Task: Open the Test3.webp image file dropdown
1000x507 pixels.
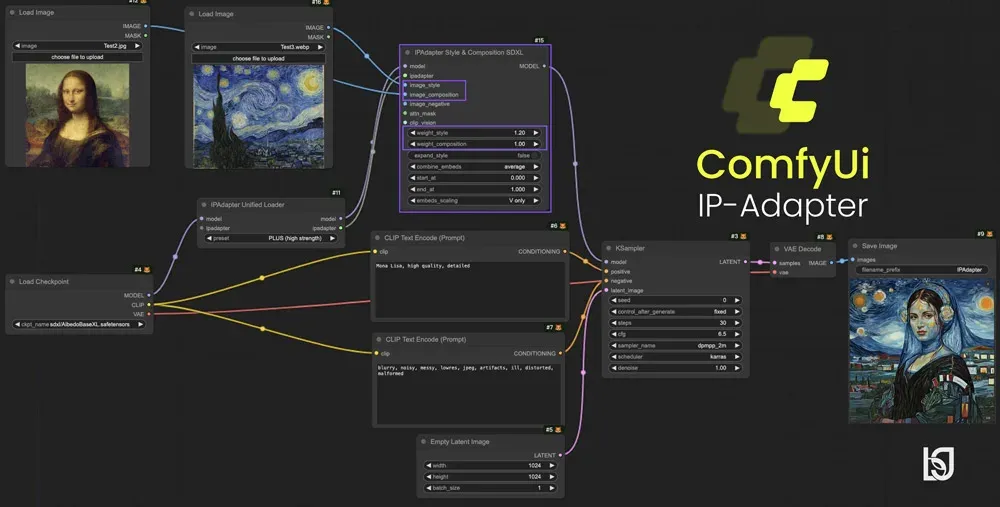Action: click(x=258, y=47)
